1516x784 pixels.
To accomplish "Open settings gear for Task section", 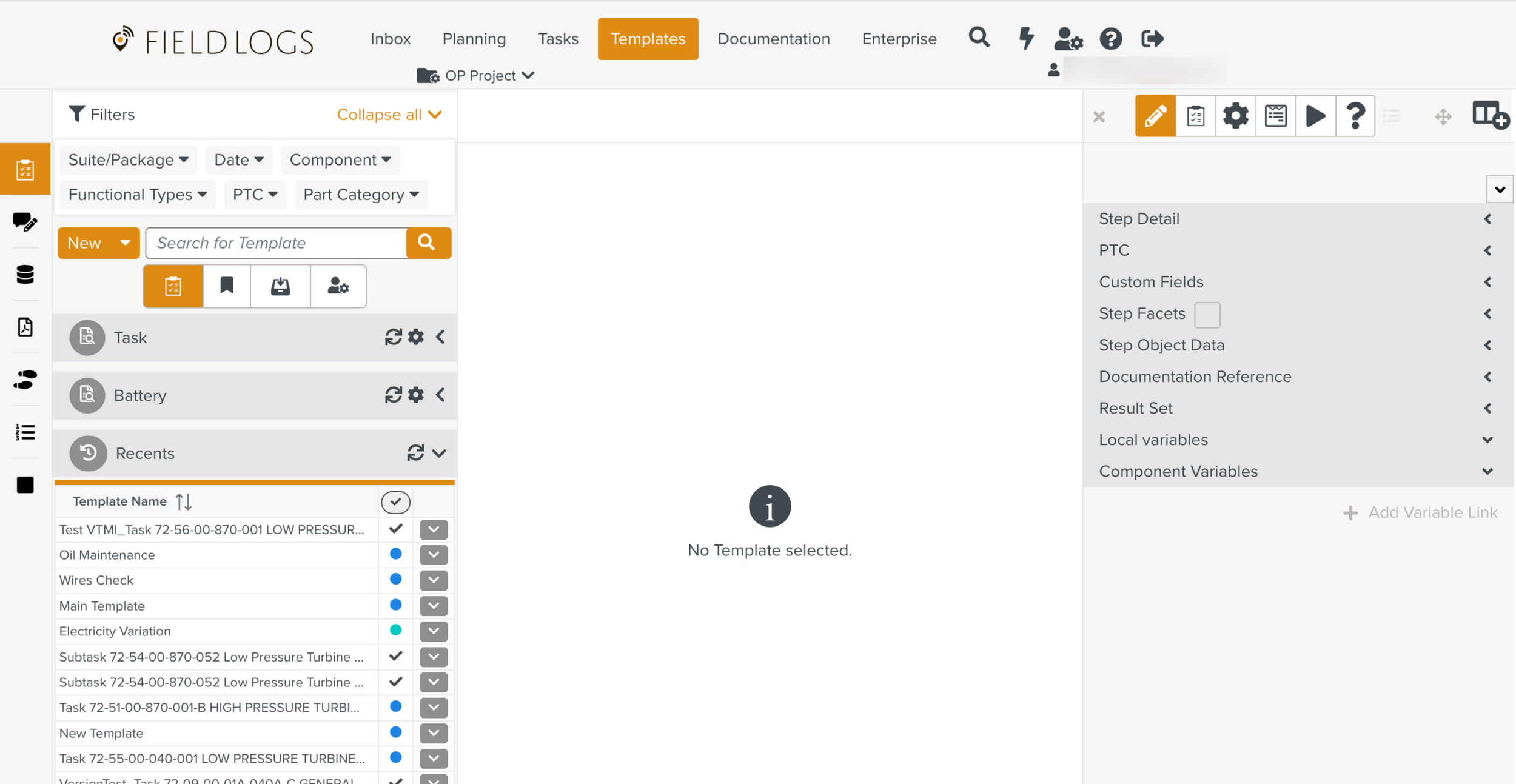I will pos(416,337).
